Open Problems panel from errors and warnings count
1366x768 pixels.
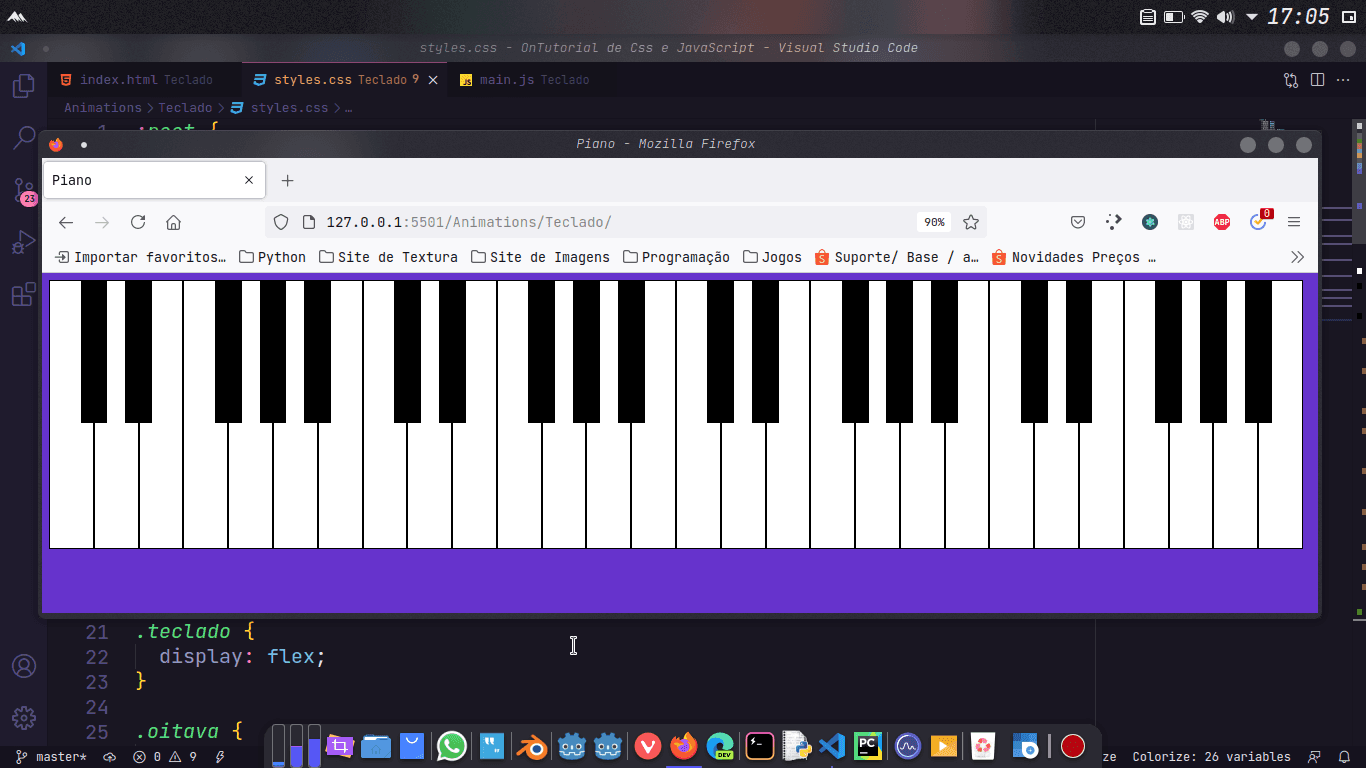pos(165,757)
